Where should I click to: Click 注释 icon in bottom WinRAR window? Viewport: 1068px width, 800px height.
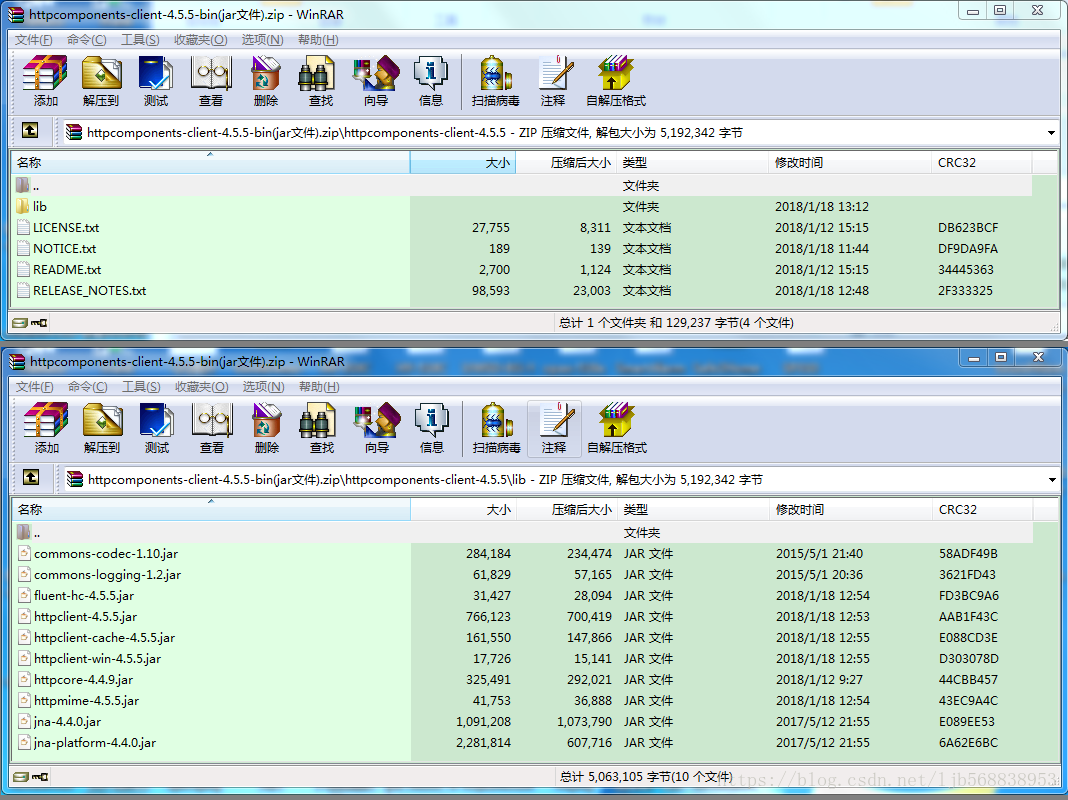(554, 428)
